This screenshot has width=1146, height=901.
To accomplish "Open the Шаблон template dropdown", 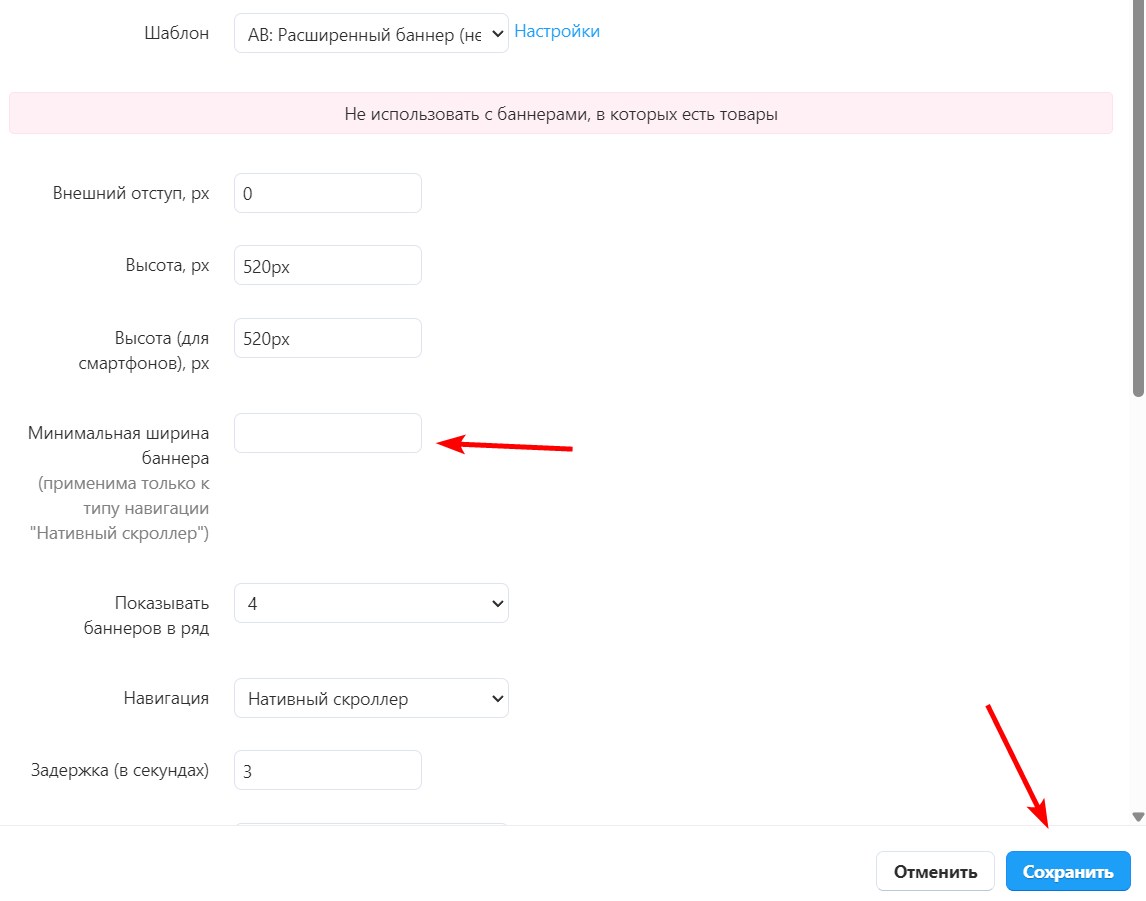I will pyautogui.click(x=370, y=33).
